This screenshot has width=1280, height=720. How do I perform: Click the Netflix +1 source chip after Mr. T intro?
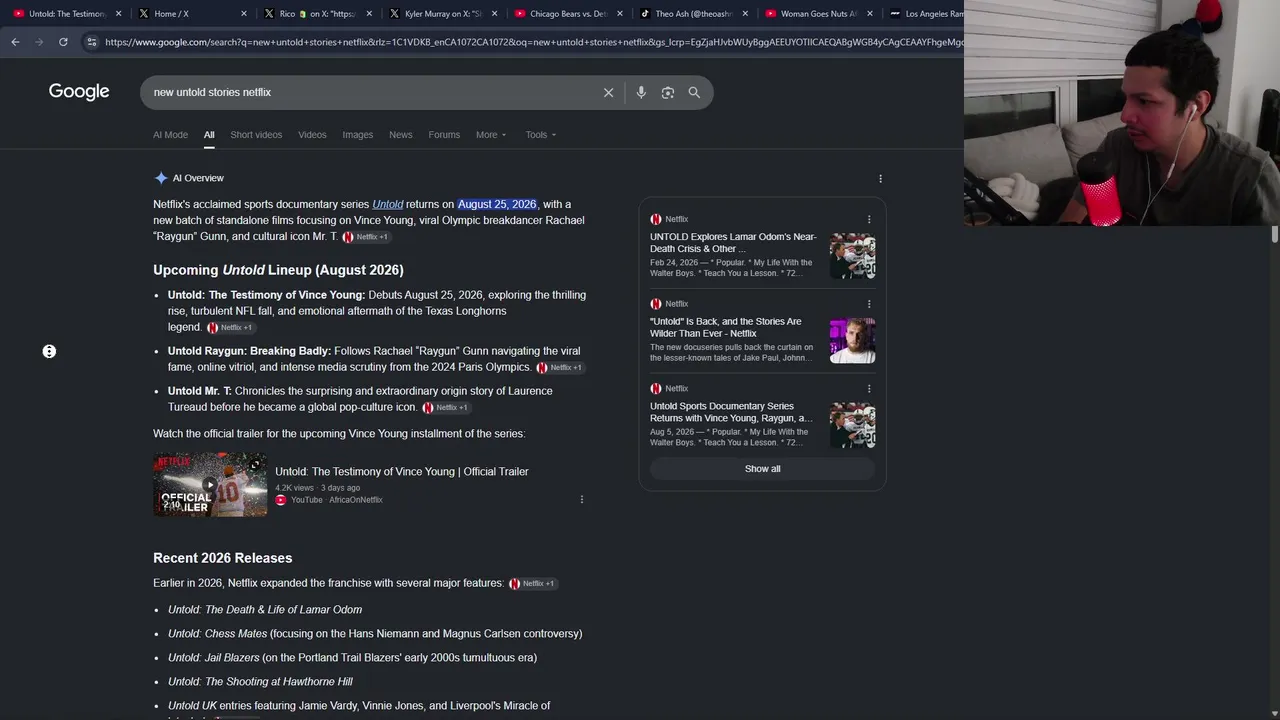(x=365, y=237)
